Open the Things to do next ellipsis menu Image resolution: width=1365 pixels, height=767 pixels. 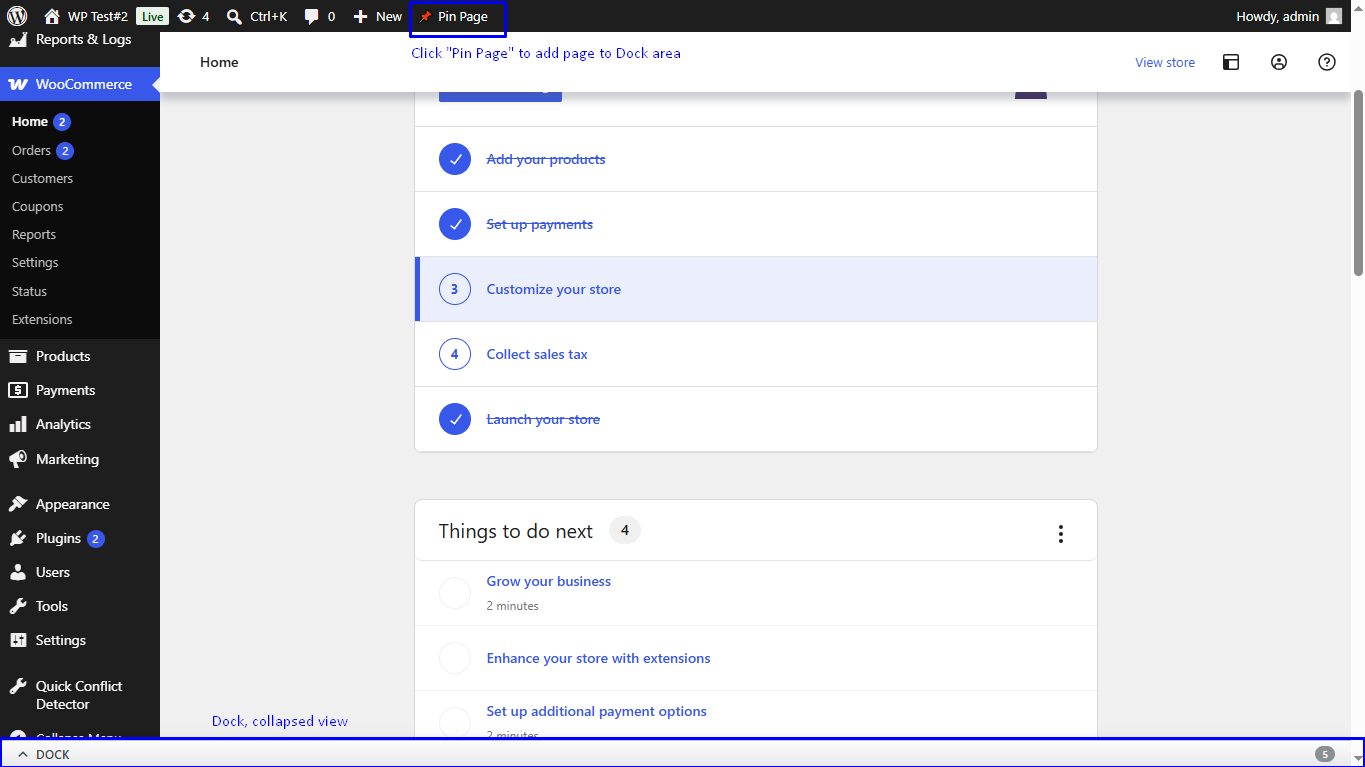click(1061, 534)
